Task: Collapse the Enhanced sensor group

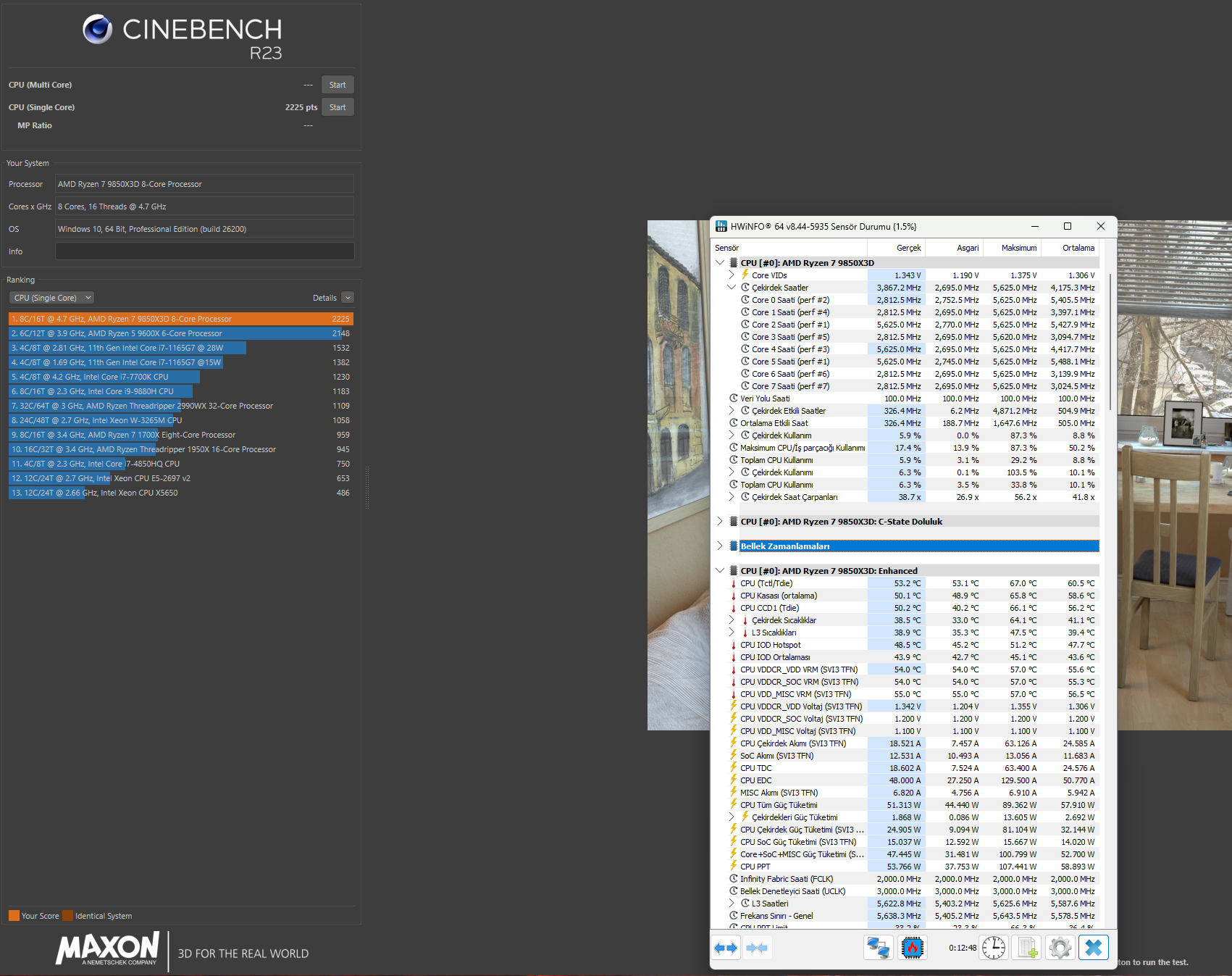Action: tap(720, 571)
